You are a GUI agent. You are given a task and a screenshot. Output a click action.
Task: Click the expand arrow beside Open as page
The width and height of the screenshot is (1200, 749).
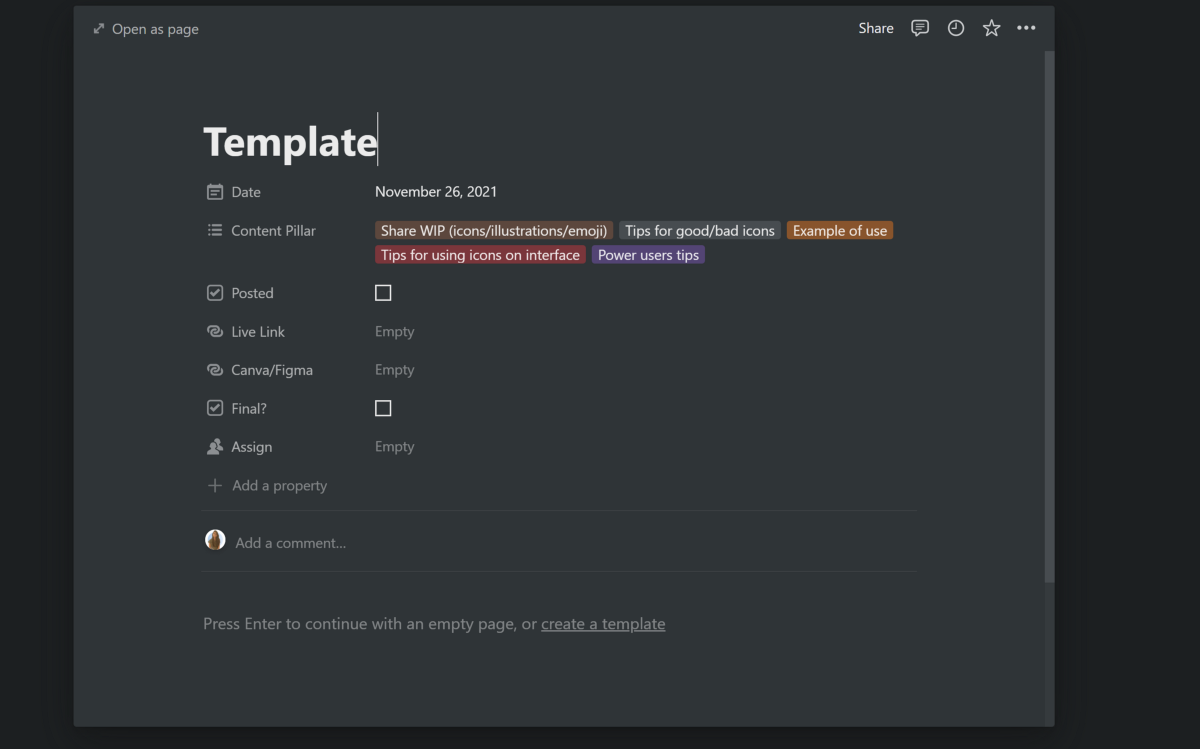[x=97, y=28]
